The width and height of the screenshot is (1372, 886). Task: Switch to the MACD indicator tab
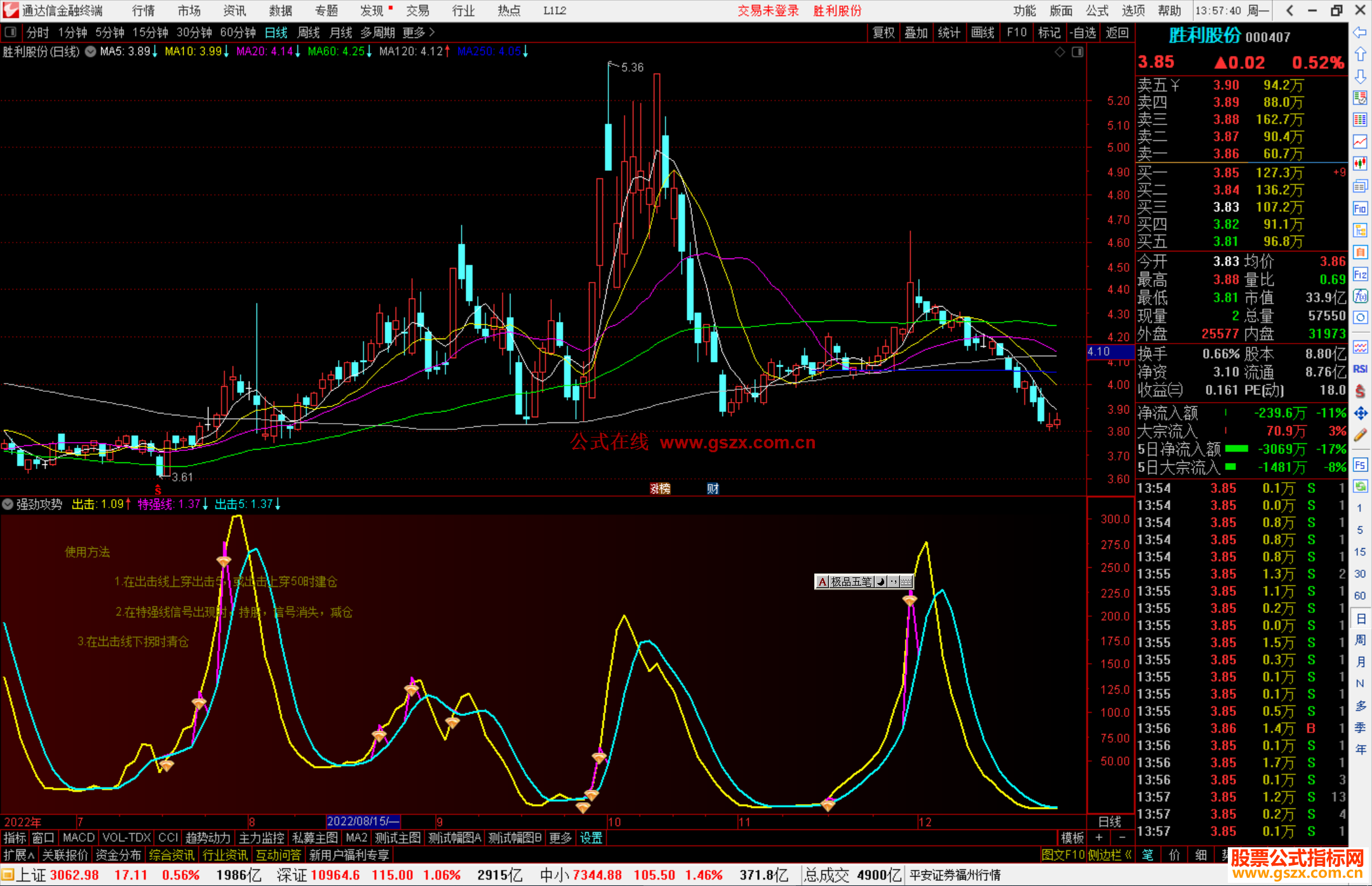79,838
